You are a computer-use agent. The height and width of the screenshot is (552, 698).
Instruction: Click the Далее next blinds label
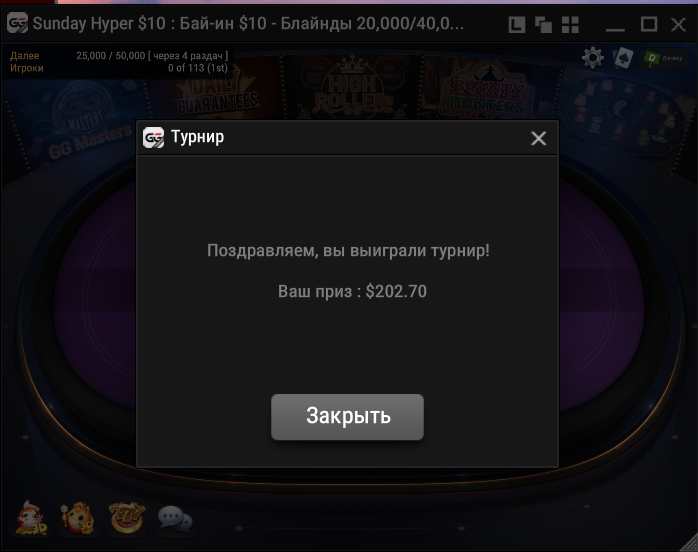(x=24, y=56)
